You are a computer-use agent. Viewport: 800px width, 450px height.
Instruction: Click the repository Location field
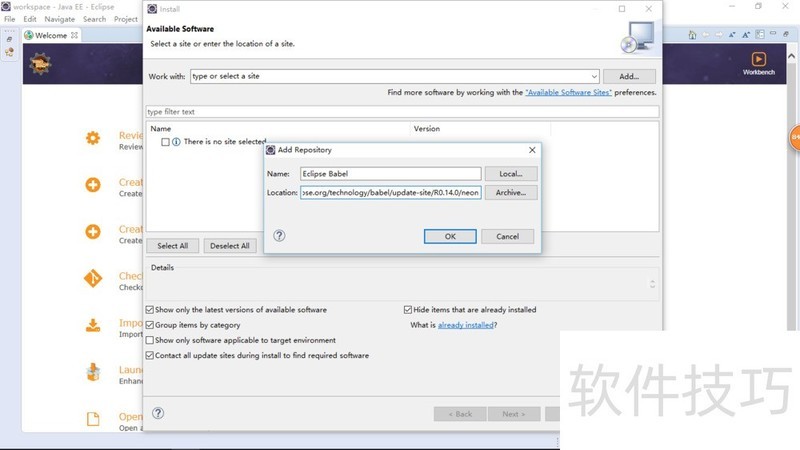pos(390,192)
